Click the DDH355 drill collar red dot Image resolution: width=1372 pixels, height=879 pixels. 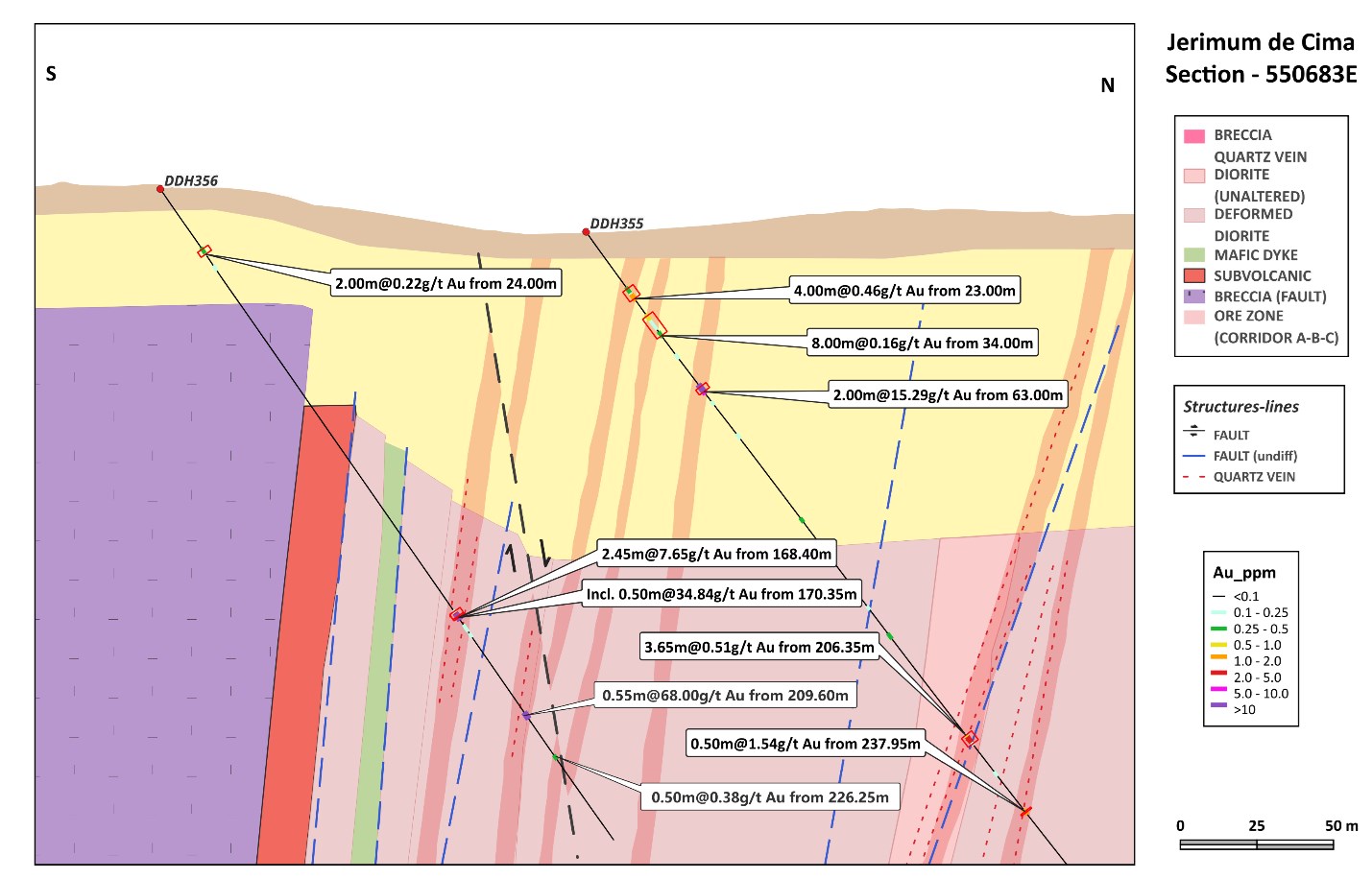pos(586,232)
